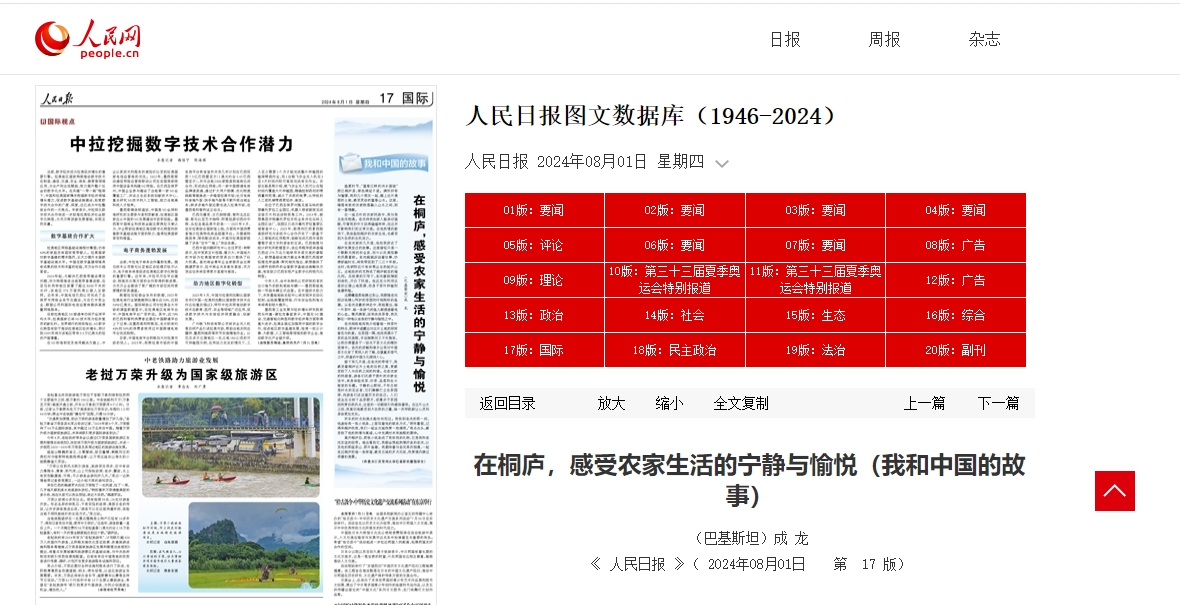Select page 16版: 综合

(956, 315)
